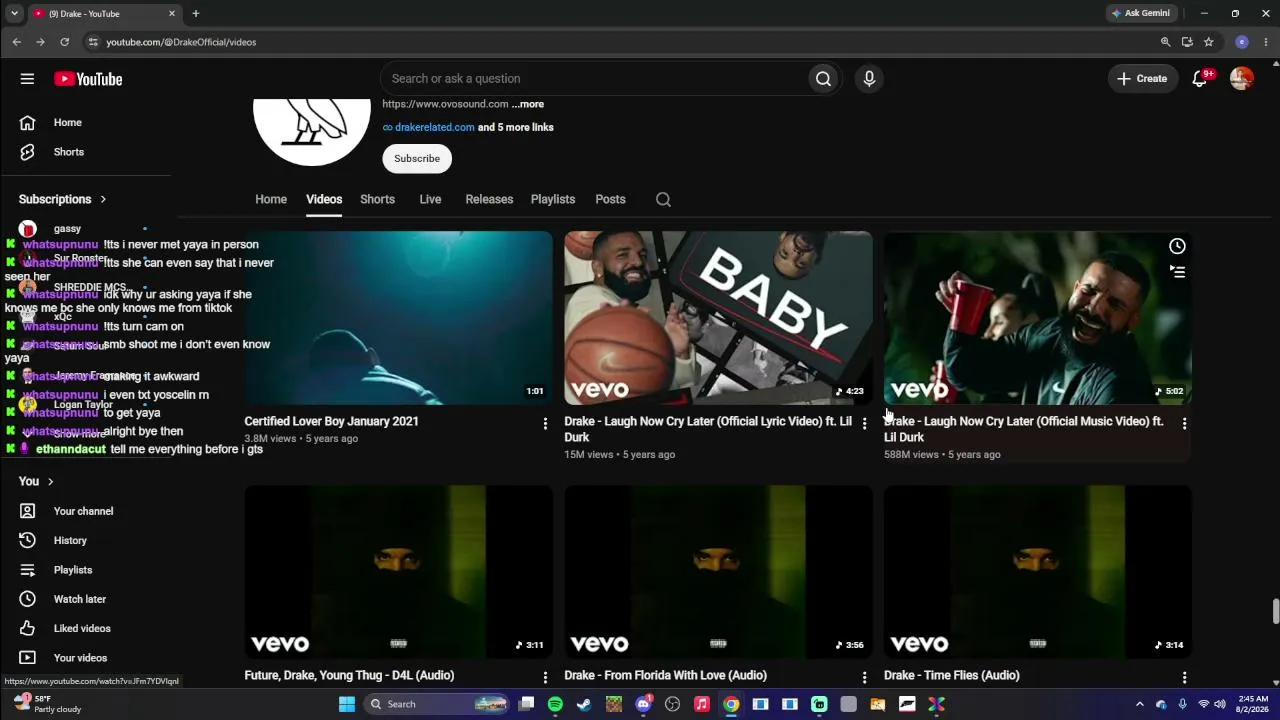Open the account avatar menu in YouTube

[x=1242, y=79]
